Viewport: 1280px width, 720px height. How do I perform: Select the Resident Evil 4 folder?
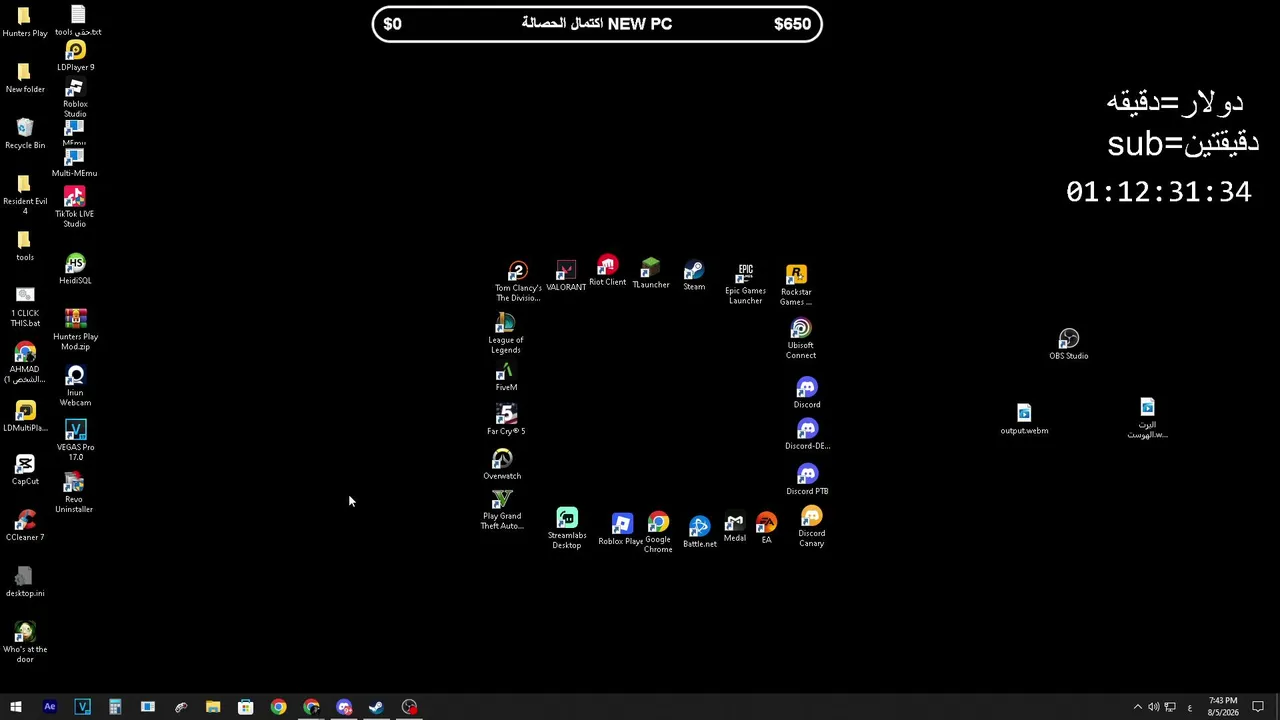click(25, 195)
